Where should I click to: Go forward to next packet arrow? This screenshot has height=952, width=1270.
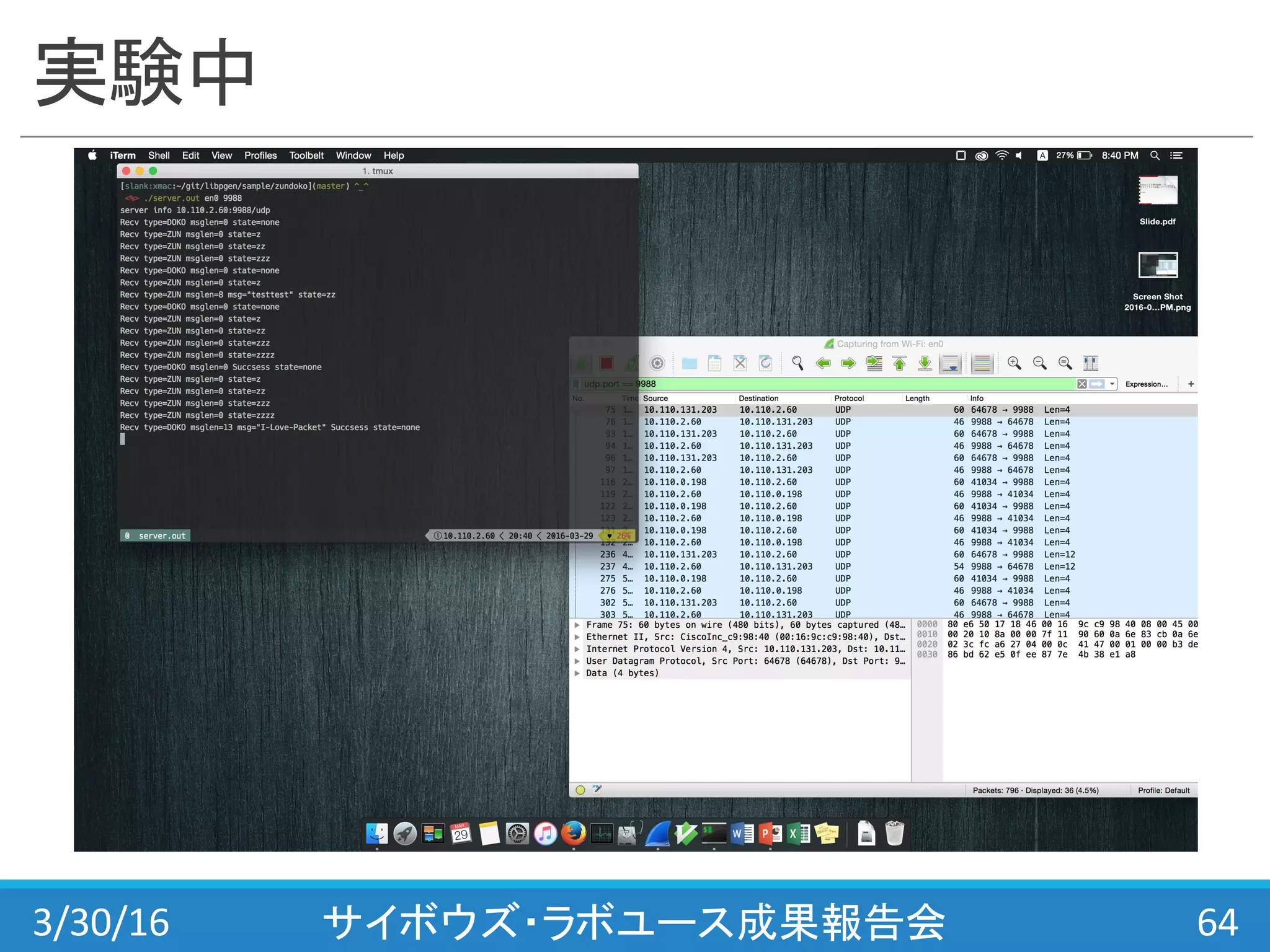tap(848, 363)
